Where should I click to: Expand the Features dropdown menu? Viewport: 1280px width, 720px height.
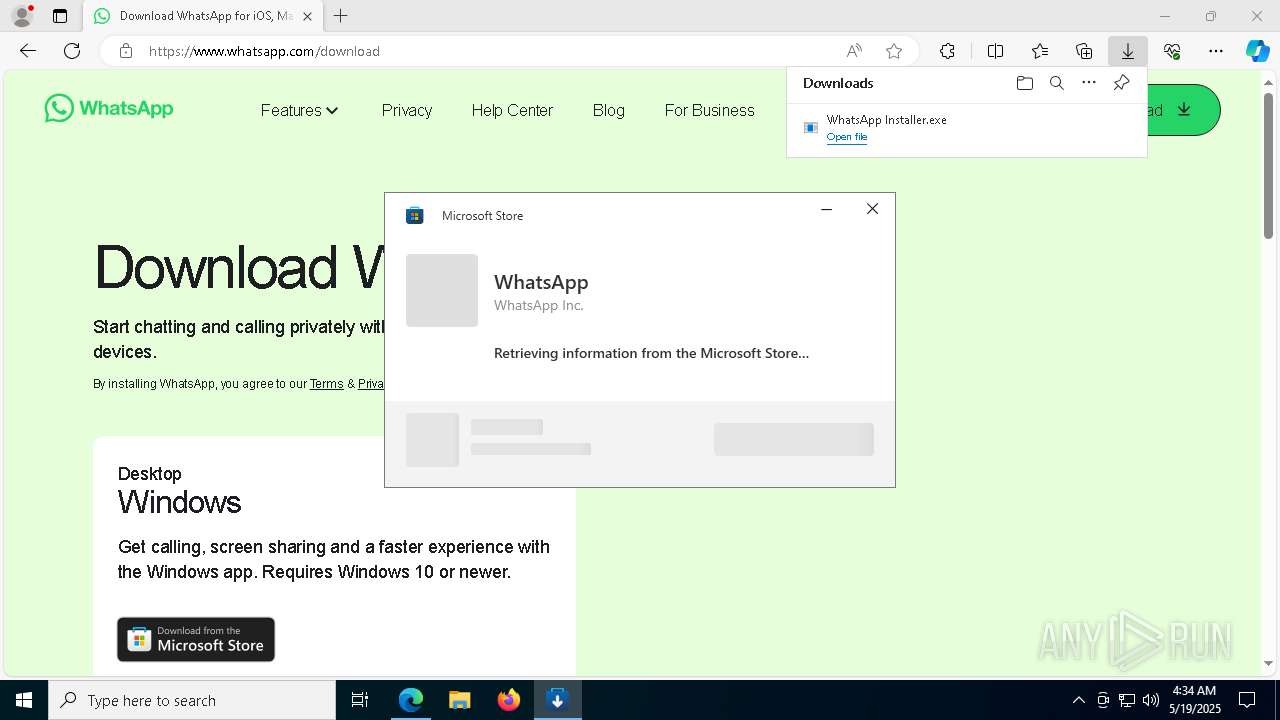click(300, 110)
